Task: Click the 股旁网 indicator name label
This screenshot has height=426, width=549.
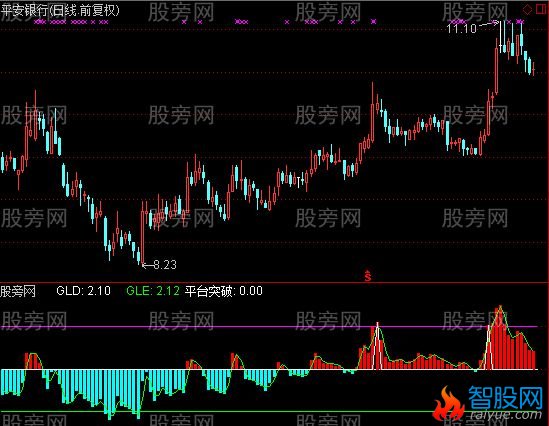Action: click(x=18, y=291)
